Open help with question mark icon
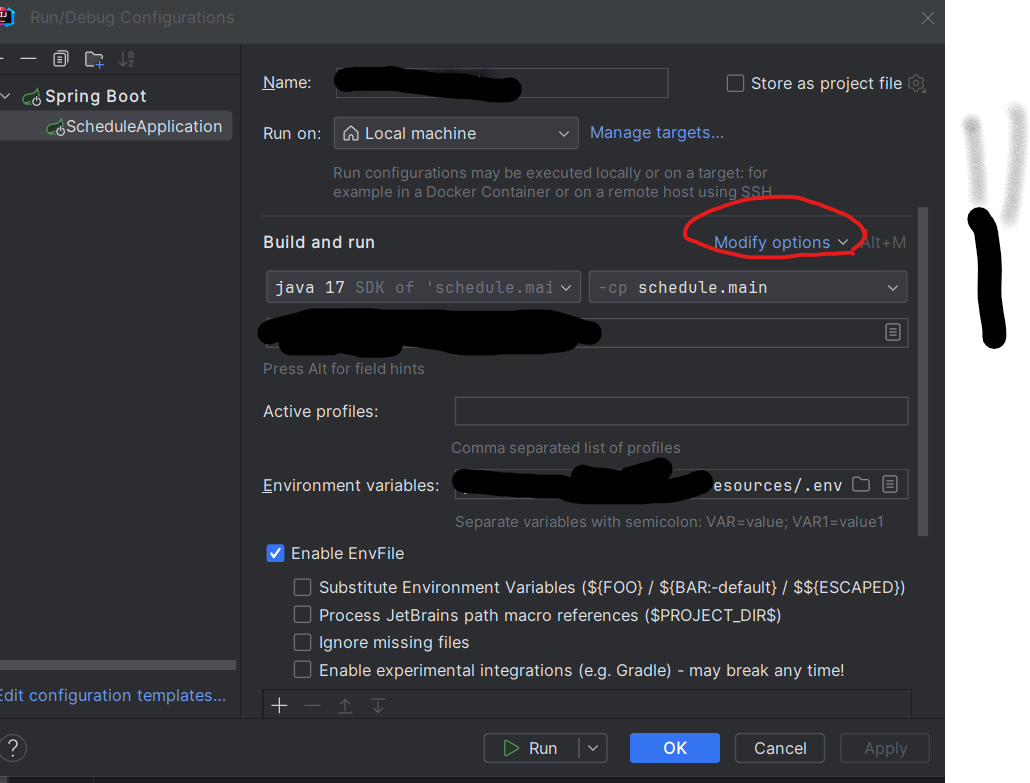1030x783 pixels. [x=13, y=748]
